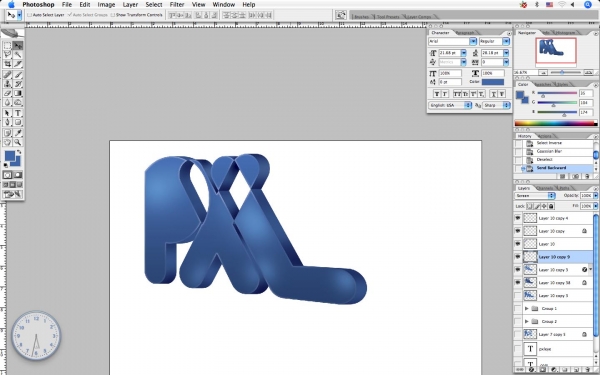Switch to the Paragraph tab
Image resolution: width=600 pixels, height=375 pixels.
click(x=465, y=33)
